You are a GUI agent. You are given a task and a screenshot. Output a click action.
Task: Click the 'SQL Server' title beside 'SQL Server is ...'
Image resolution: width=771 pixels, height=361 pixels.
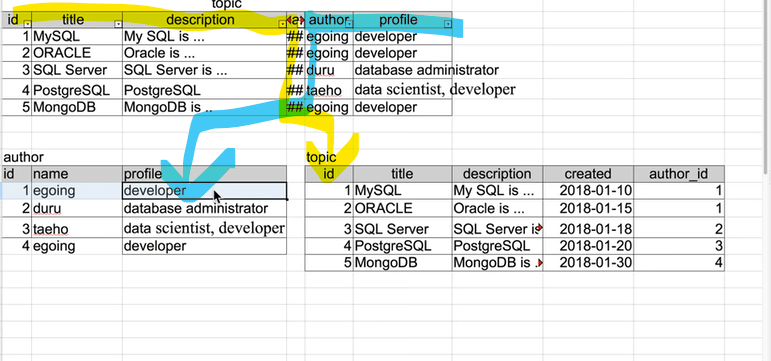click(x=77, y=70)
